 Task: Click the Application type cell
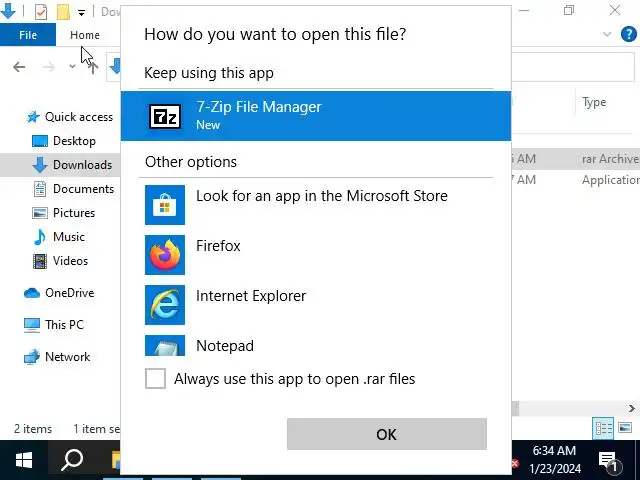pyautogui.click(x=611, y=180)
